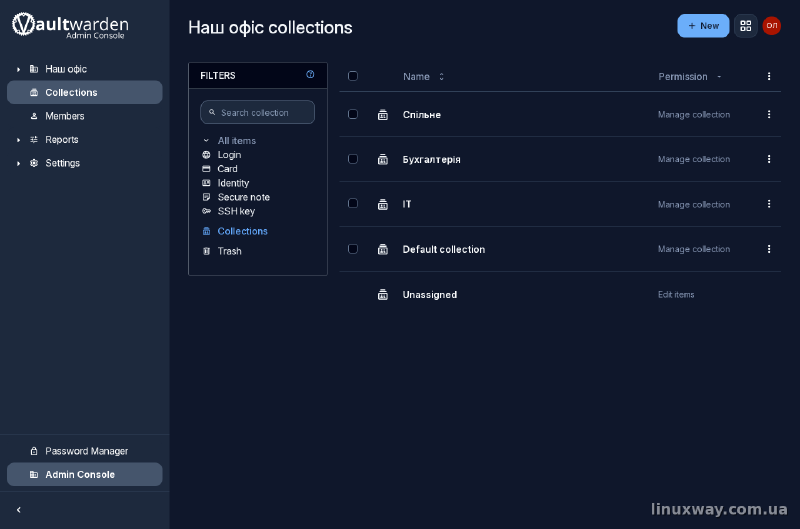The height and width of the screenshot is (529, 800).
Task: Select the All items filter label
Action: click(x=237, y=141)
